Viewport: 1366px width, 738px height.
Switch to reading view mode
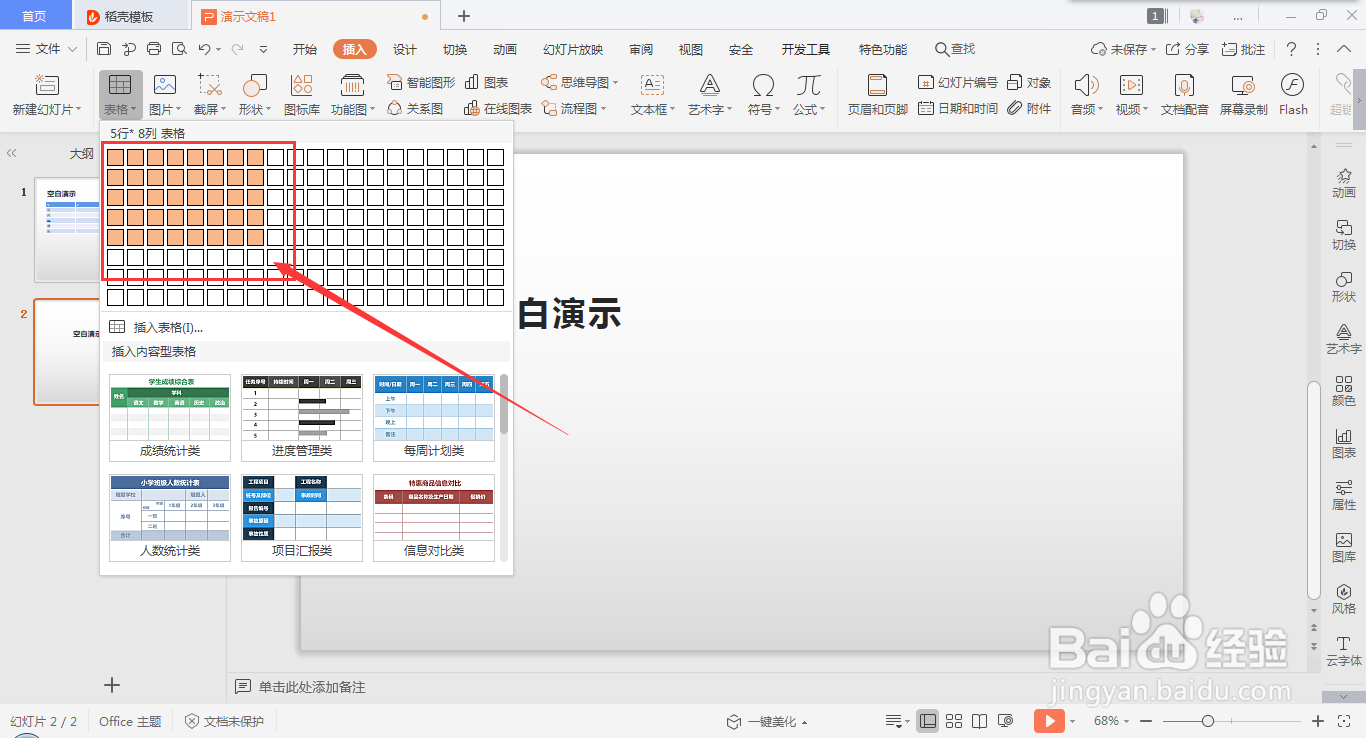pos(979,720)
